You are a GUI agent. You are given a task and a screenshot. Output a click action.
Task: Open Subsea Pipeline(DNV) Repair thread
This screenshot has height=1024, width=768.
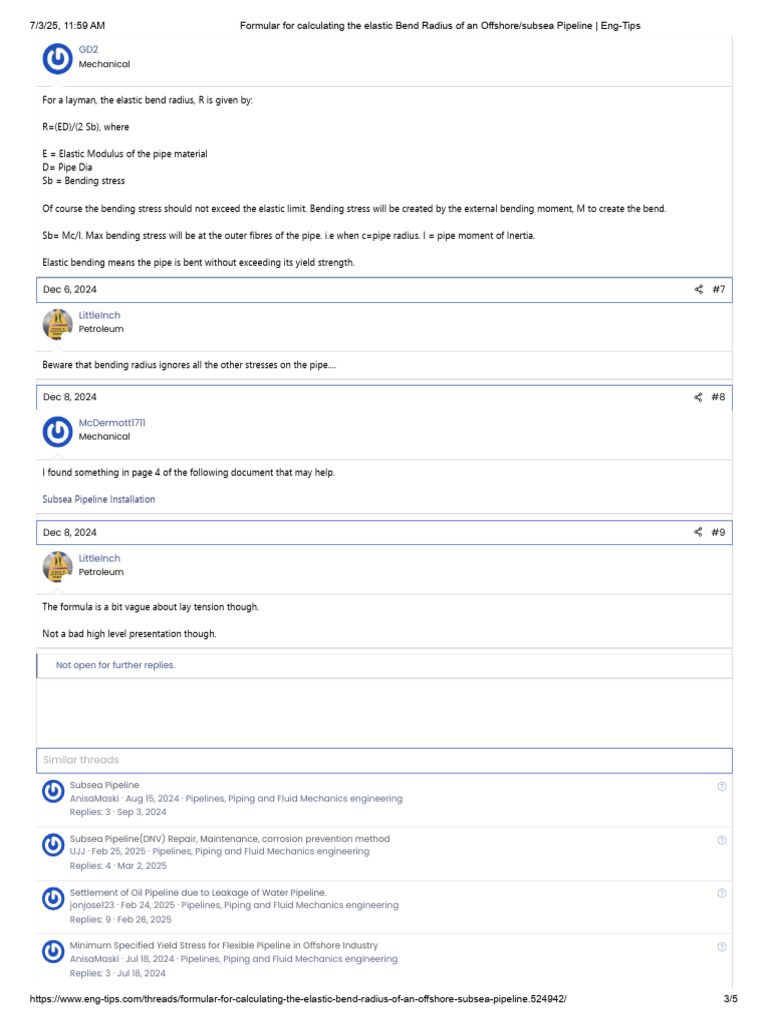229,838
